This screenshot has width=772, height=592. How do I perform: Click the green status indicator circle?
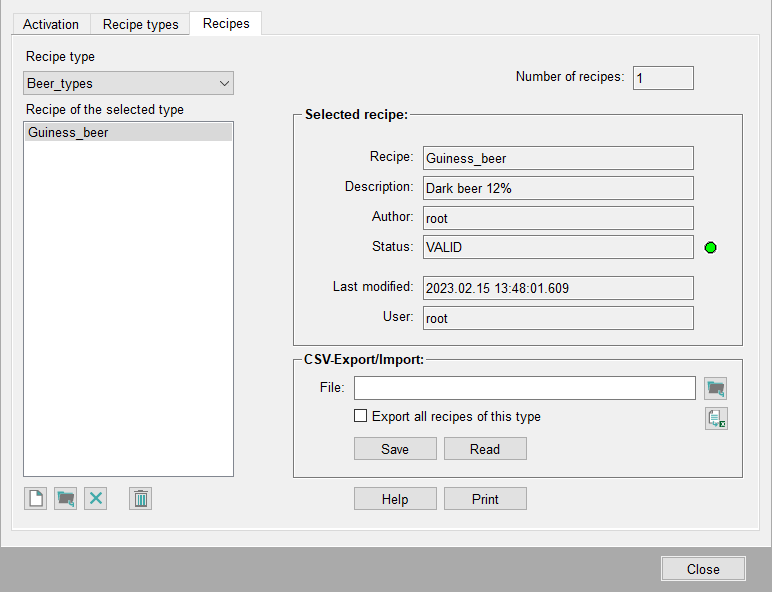click(711, 247)
